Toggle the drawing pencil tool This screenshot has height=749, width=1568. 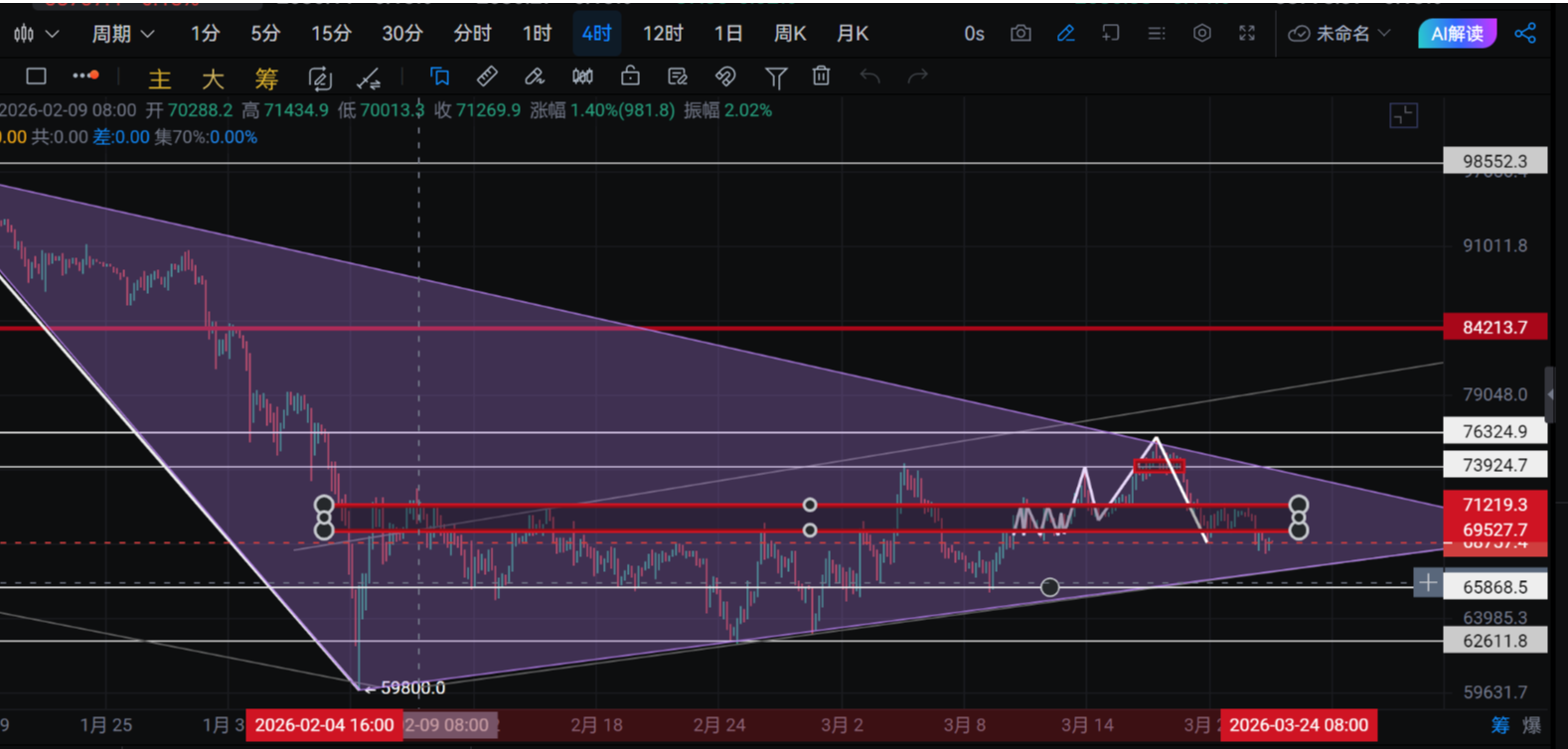pos(1066,34)
